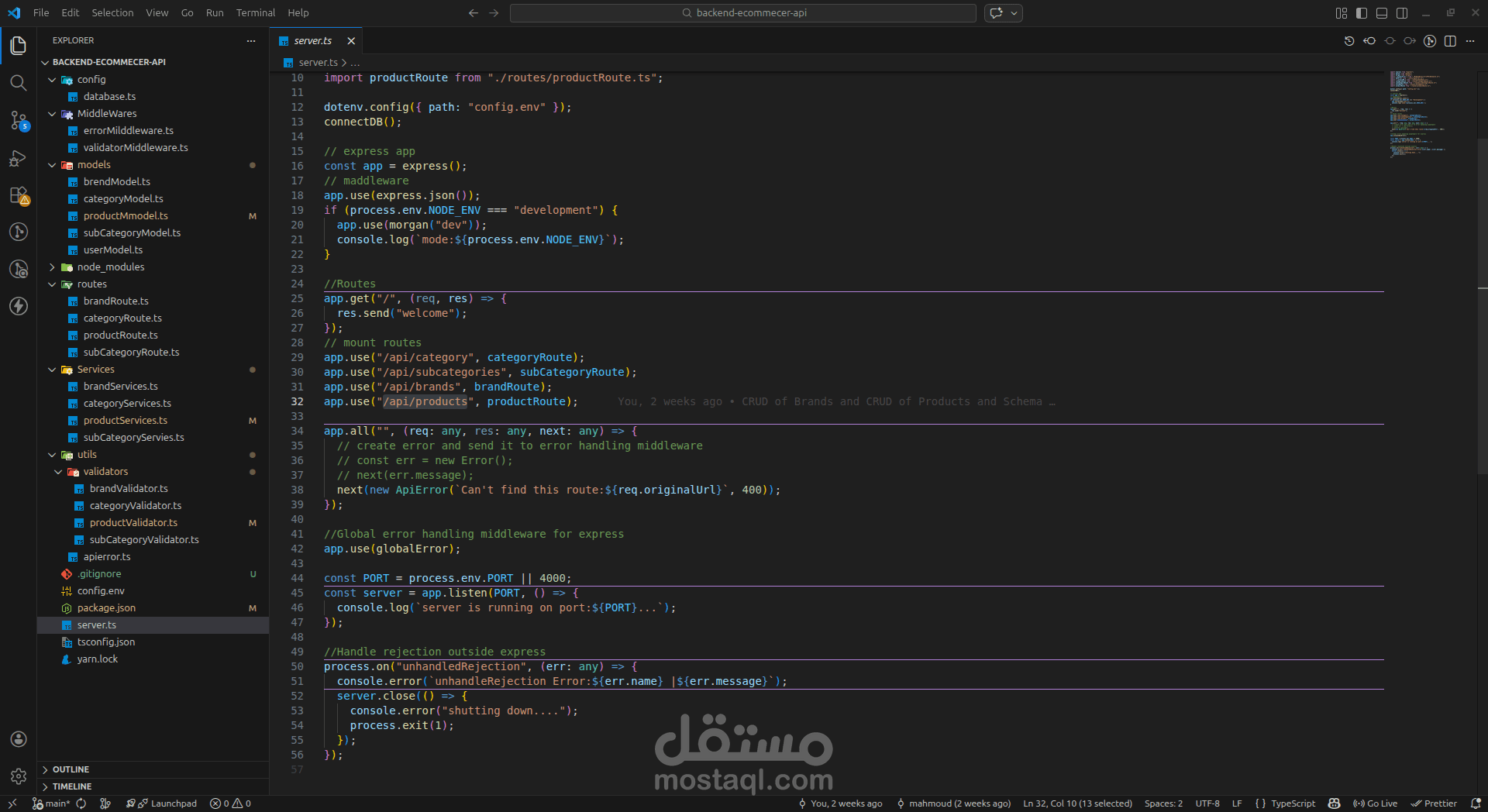Screen dimensions: 1488x812
Task: Click the errors and warnings counter
Action: 230,803
